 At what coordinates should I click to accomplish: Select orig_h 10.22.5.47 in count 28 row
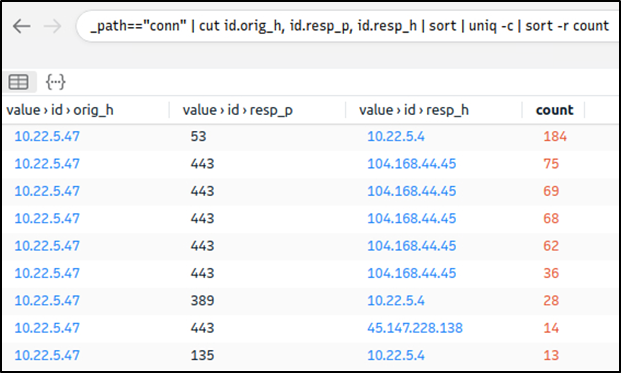pyautogui.click(x=47, y=301)
